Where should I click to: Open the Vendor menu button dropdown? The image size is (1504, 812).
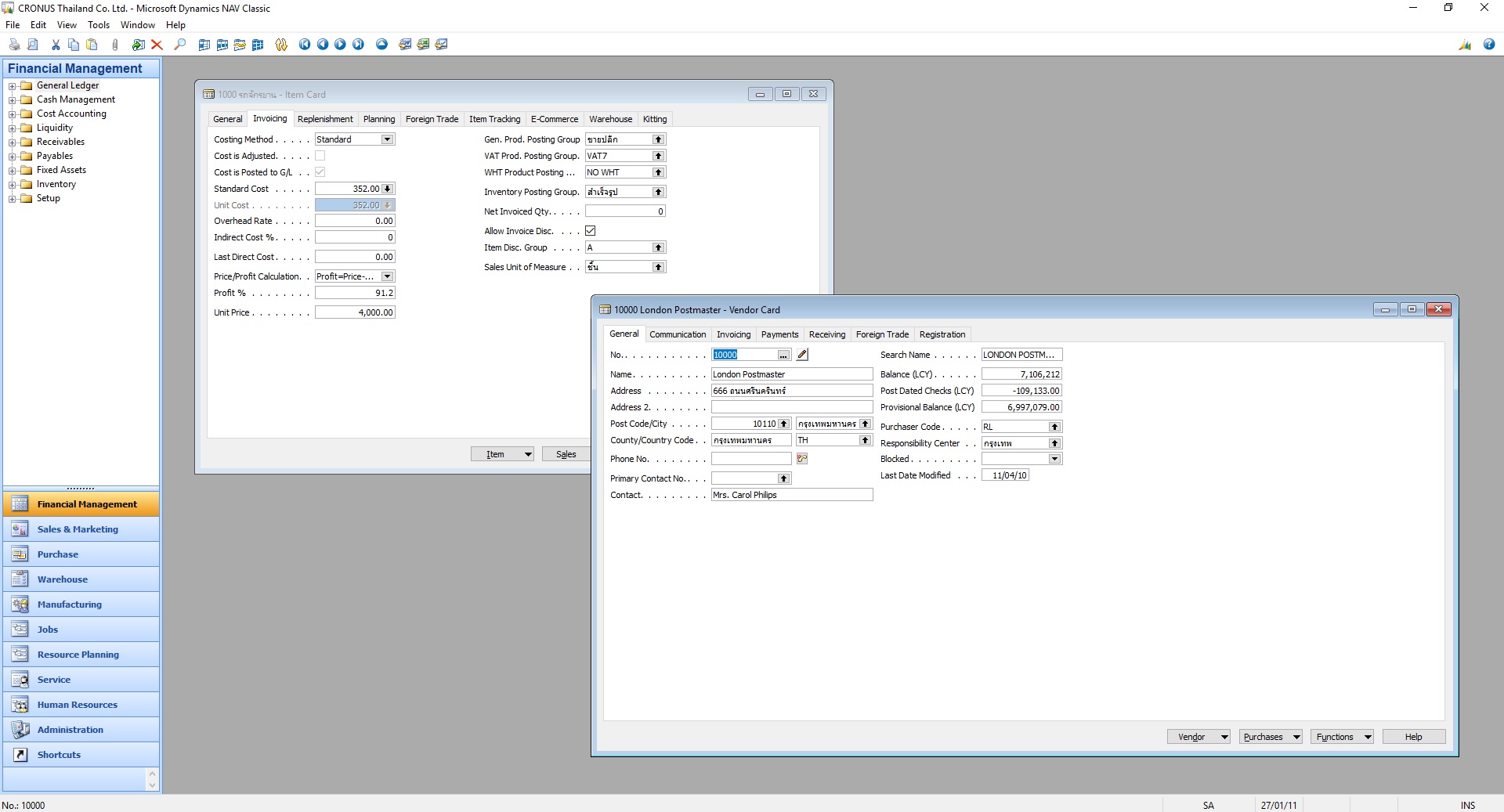pos(1198,737)
